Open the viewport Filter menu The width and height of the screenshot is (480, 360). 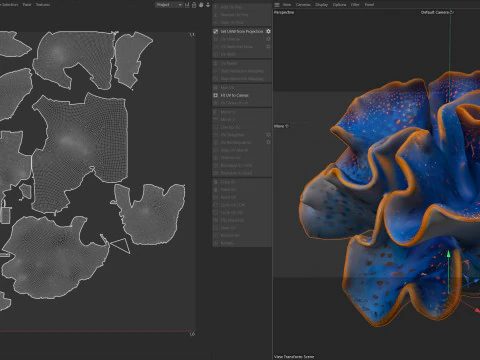pyautogui.click(x=355, y=5)
